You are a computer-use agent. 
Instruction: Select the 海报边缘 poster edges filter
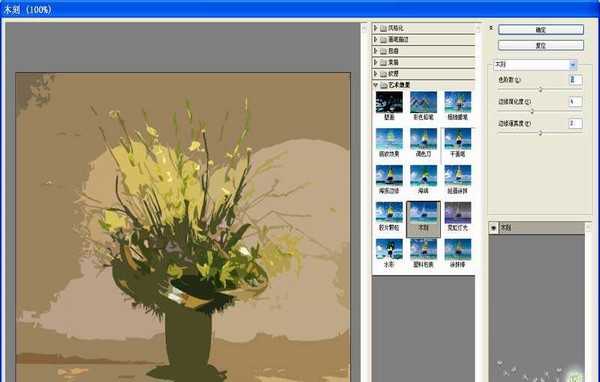click(x=389, y=179)
